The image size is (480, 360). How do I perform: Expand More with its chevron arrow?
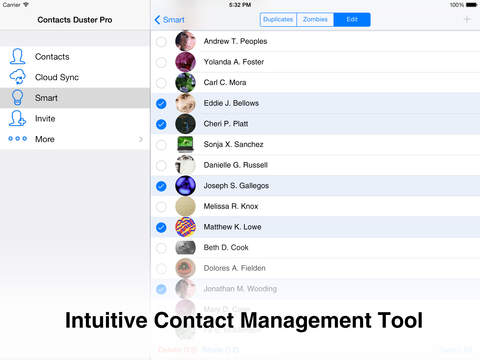pos(141,139)
